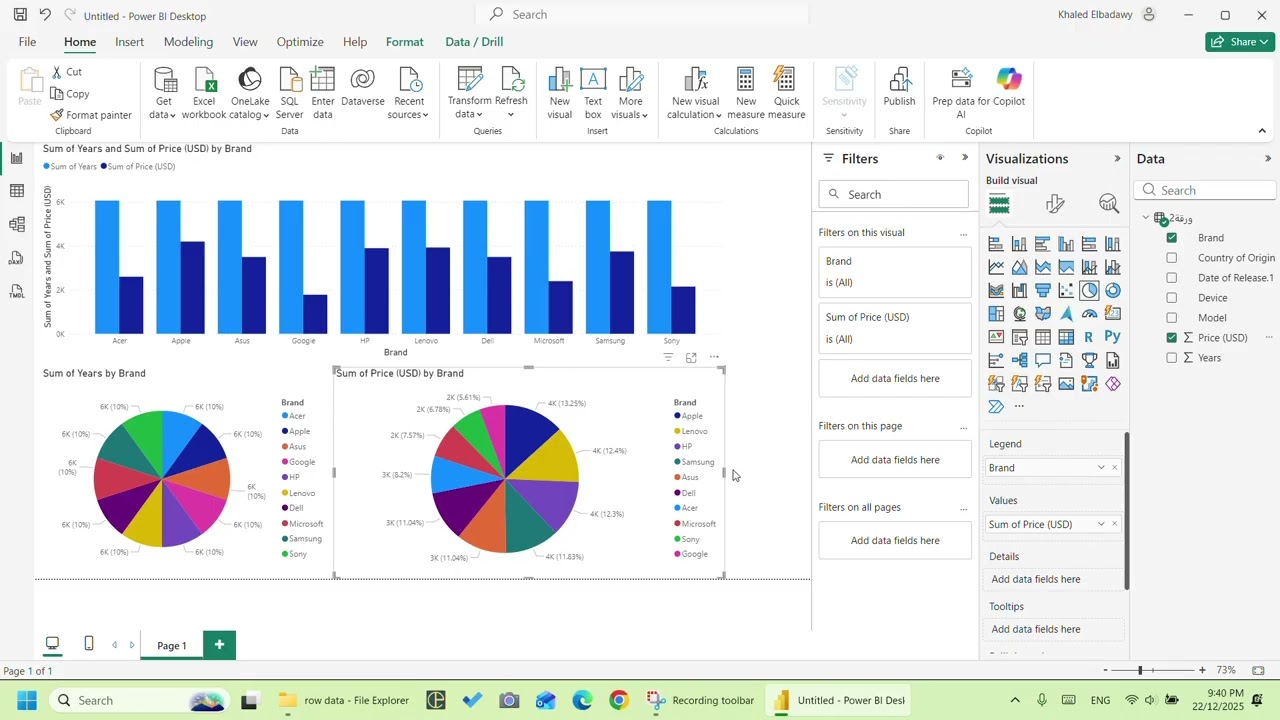The image size is (1280, 720).
Task: Select the Python visual
Action: coord(1112,337)
